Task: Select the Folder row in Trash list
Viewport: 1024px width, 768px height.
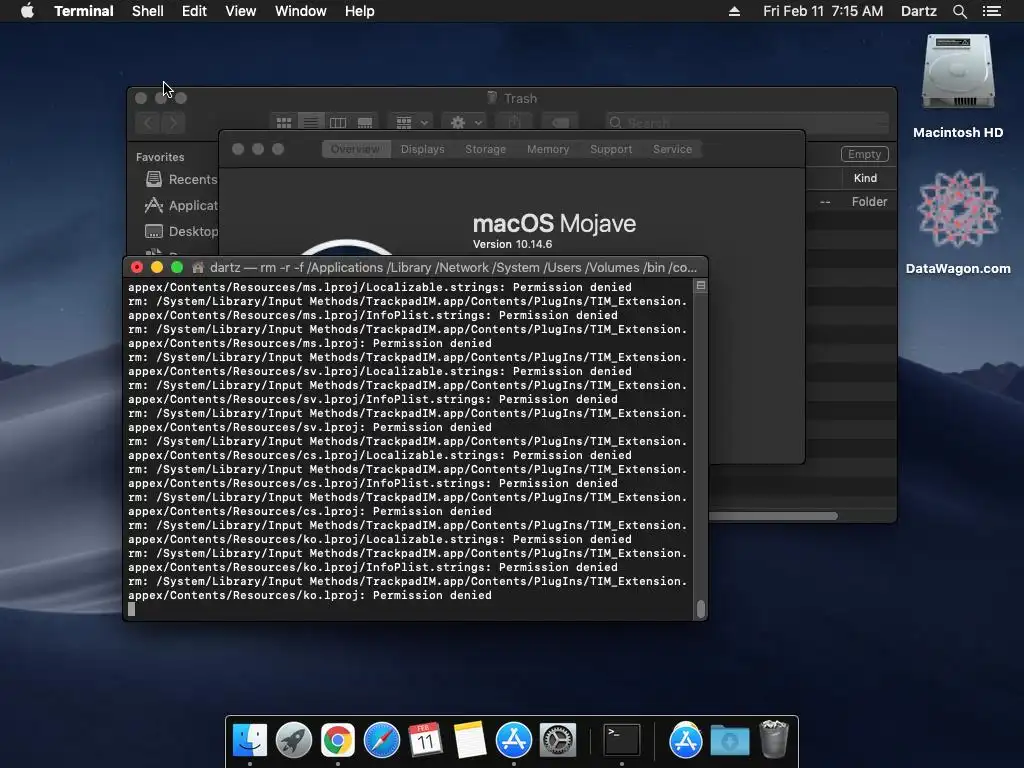Action: tap(851, 202)
